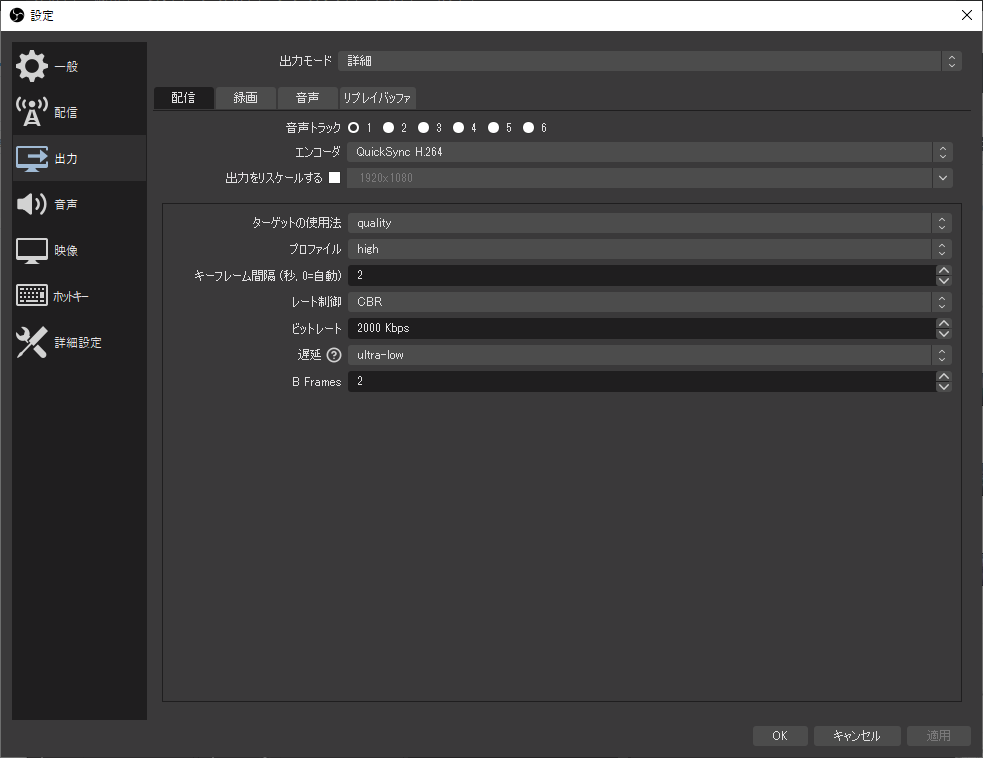Click OBS logo in the title bar
Screen dimensions: 983x758
coord(17,15)
